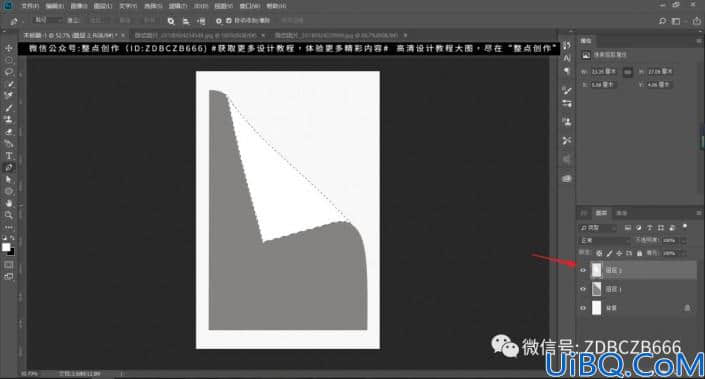Open the third menu (Image) in menu bar
The width and height of the screenshot is (705, 379).
pos(79,6)
